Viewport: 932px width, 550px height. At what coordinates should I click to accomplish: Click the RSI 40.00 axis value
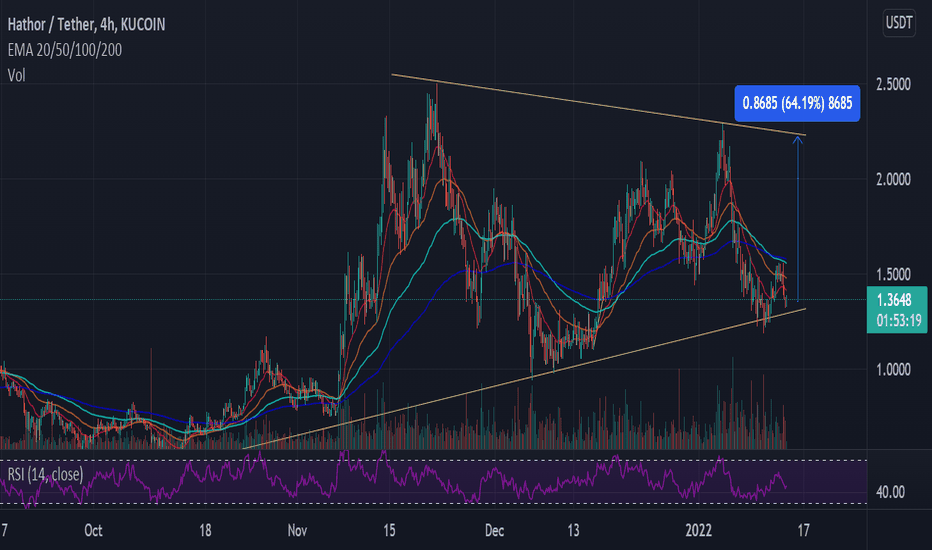[x=890, y=492]
